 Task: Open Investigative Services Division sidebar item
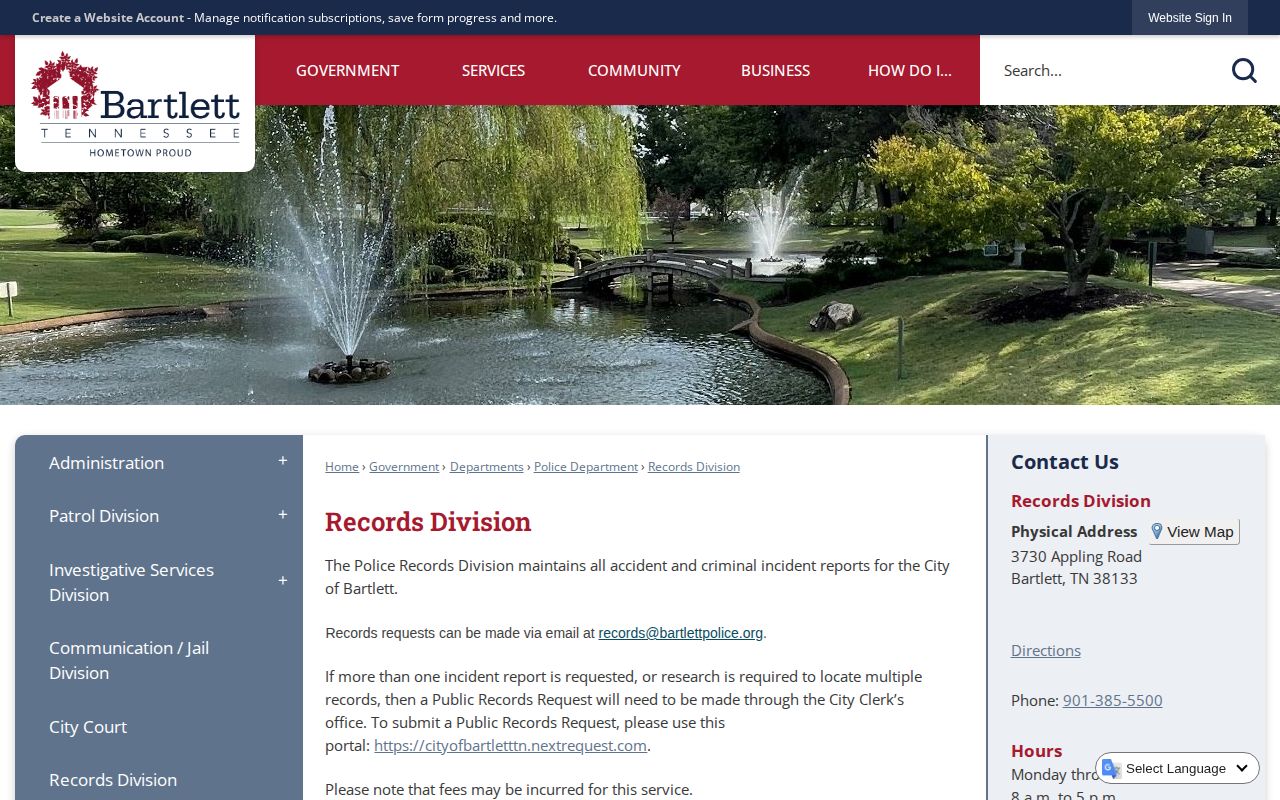coord(131,582)
